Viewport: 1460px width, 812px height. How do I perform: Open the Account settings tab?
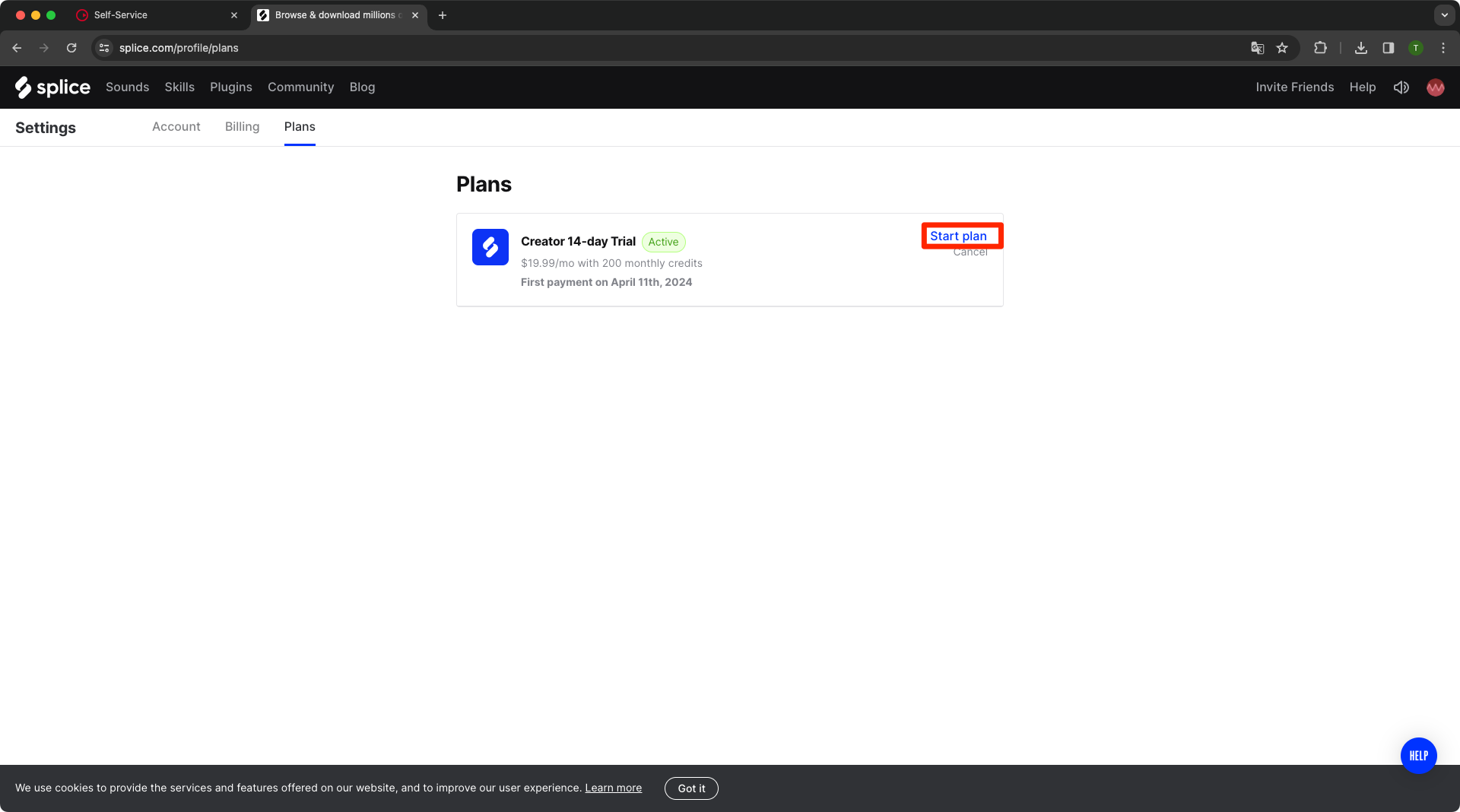(x=176, y=127)
